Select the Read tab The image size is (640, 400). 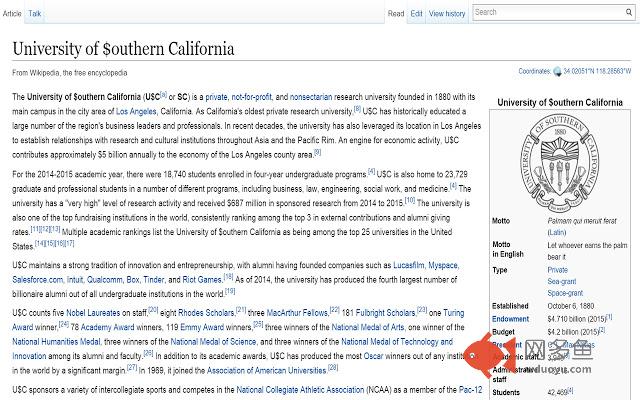click(x=396, y=13)
